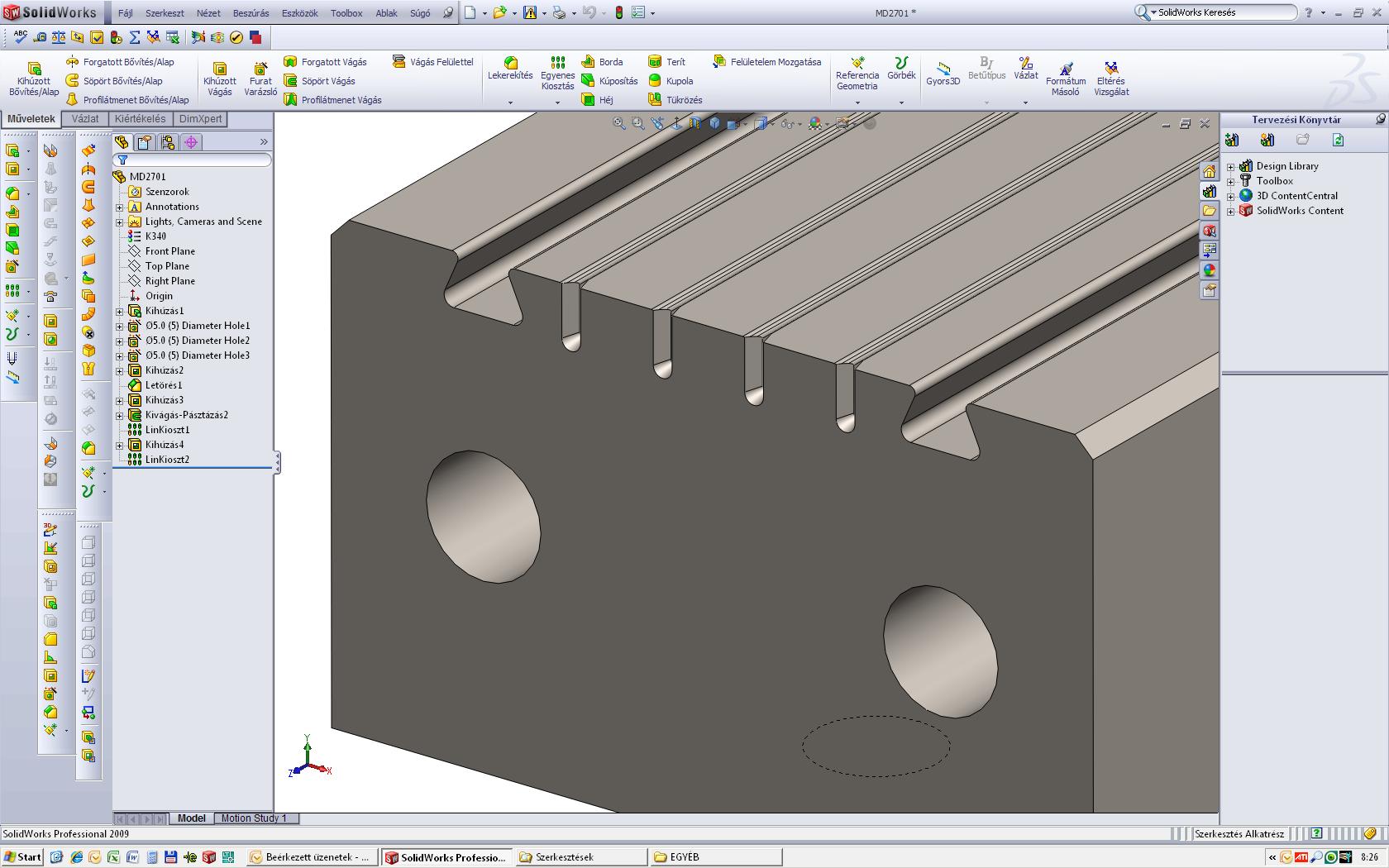Click the section view icon in viewport
This screenshot has width=1389, height=868.
(x=694, y=123)
